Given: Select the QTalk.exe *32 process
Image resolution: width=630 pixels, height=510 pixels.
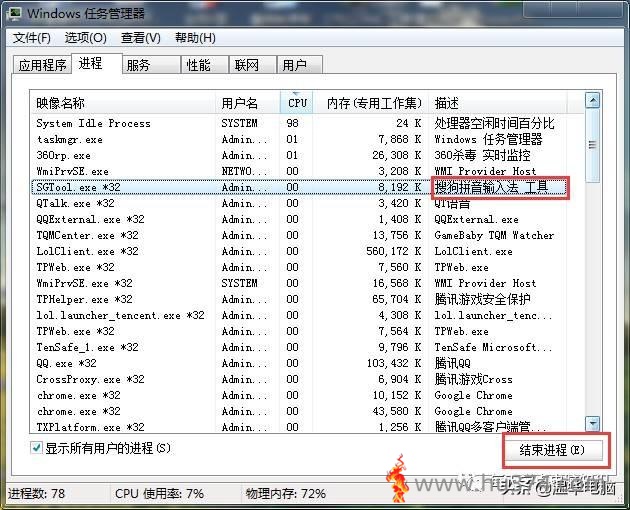Looking at the screenshot, I should pos(299,203).
